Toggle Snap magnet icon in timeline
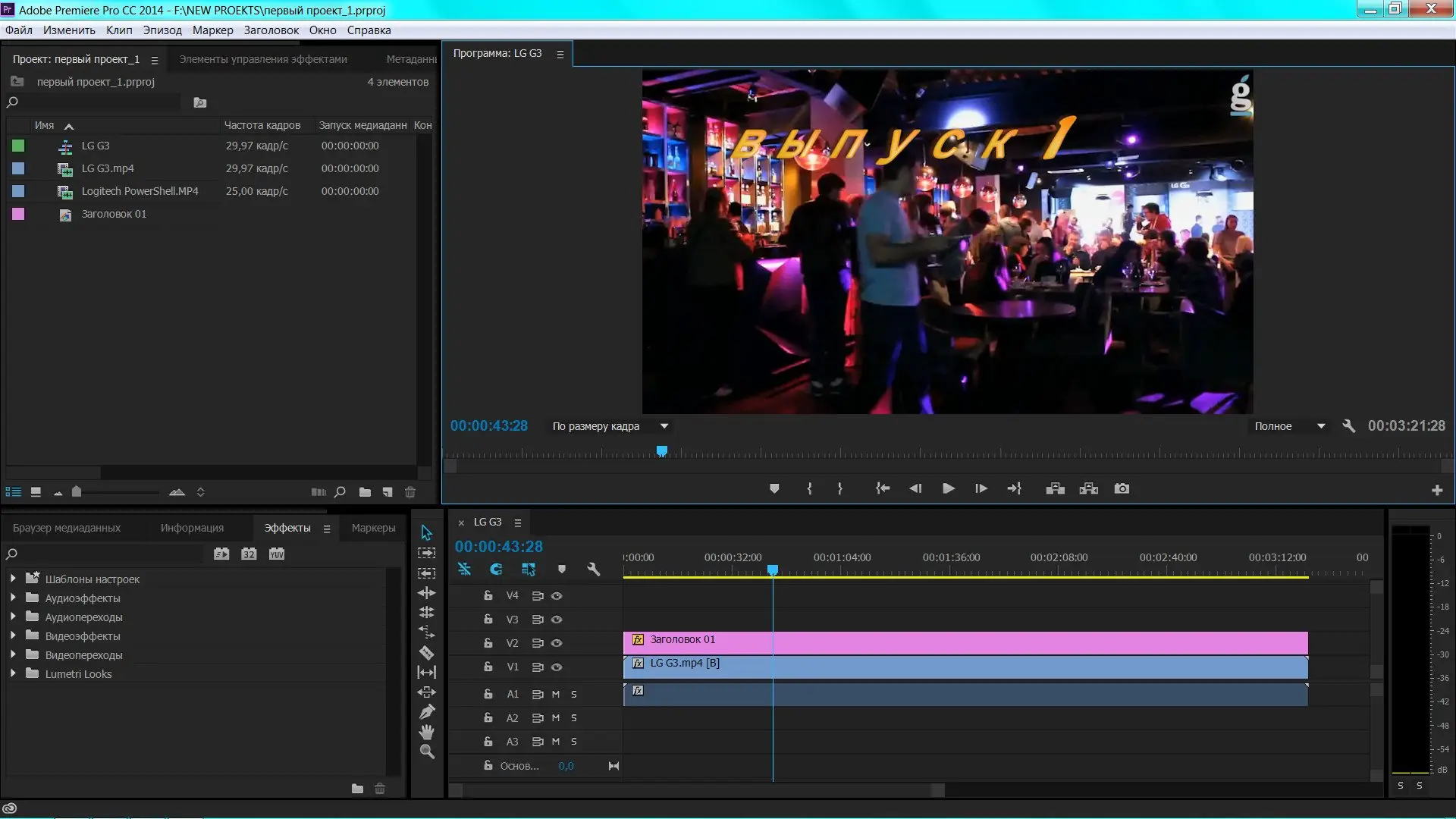Viewport: 1456px width, 819px height. coord(496,569)
